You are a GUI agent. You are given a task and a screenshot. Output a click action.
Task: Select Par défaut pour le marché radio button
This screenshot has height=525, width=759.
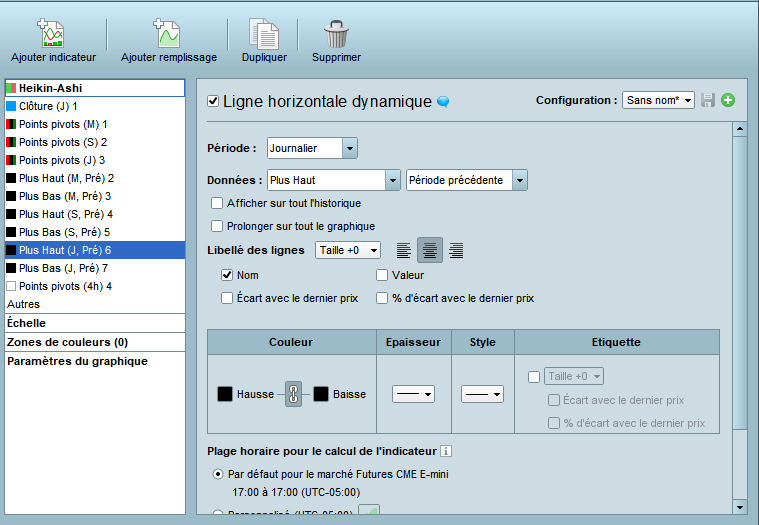tap(218, 474)
